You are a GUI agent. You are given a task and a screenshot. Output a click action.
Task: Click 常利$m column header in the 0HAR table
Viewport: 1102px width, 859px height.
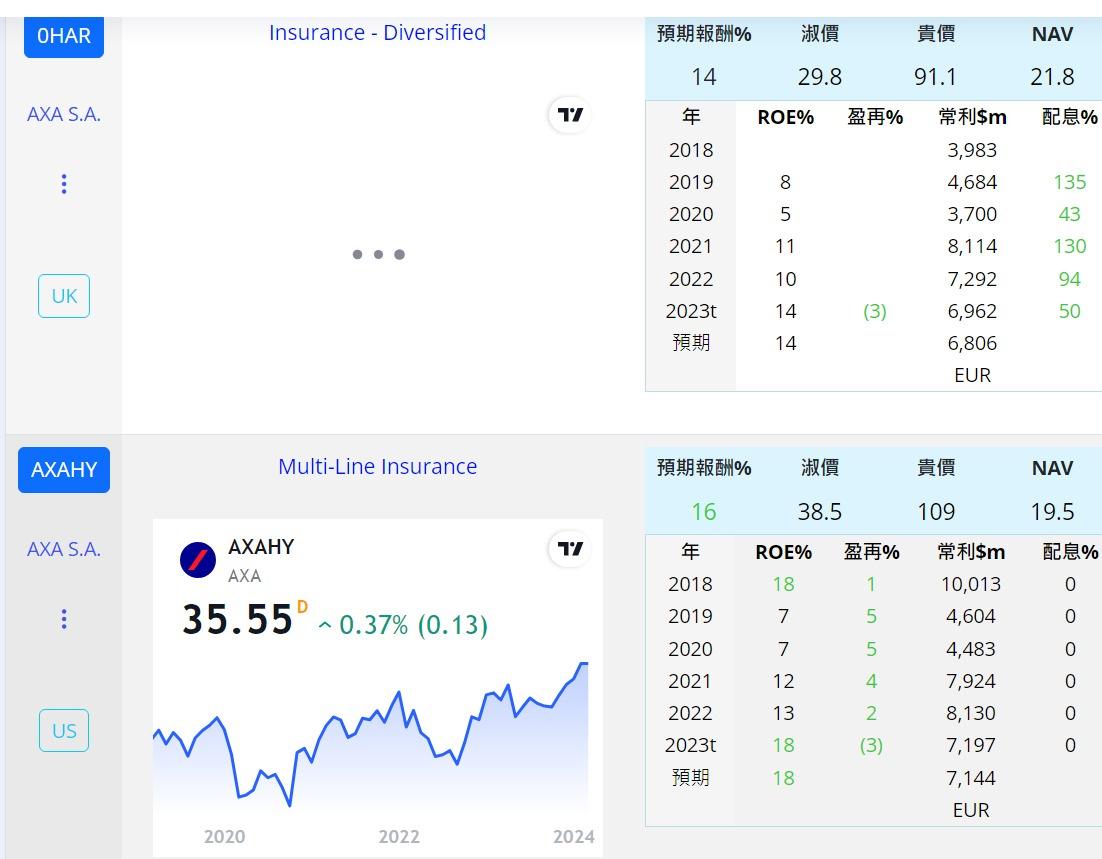click(x=972, y=117)
